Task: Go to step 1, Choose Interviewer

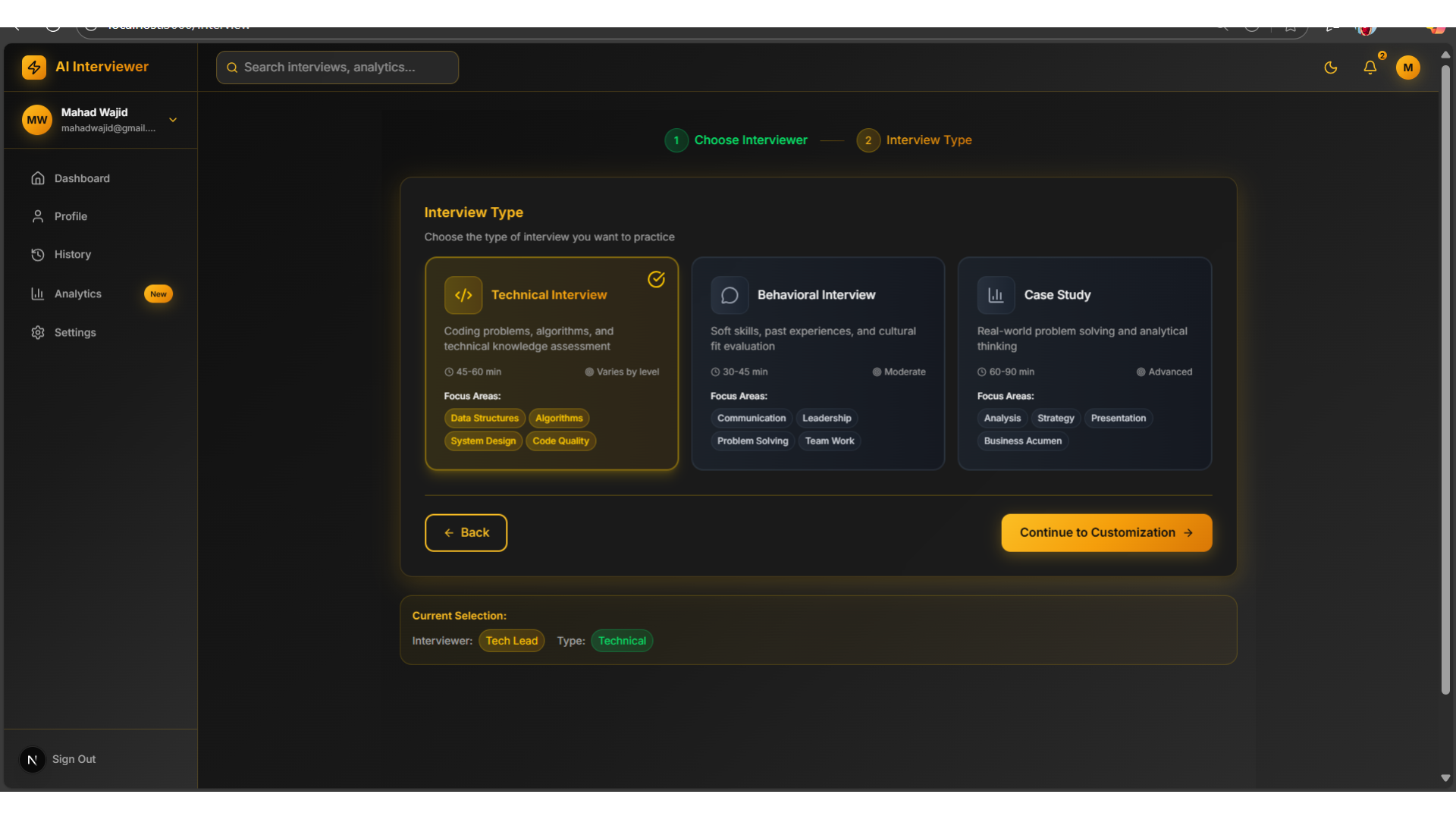Action: (736, 140)
